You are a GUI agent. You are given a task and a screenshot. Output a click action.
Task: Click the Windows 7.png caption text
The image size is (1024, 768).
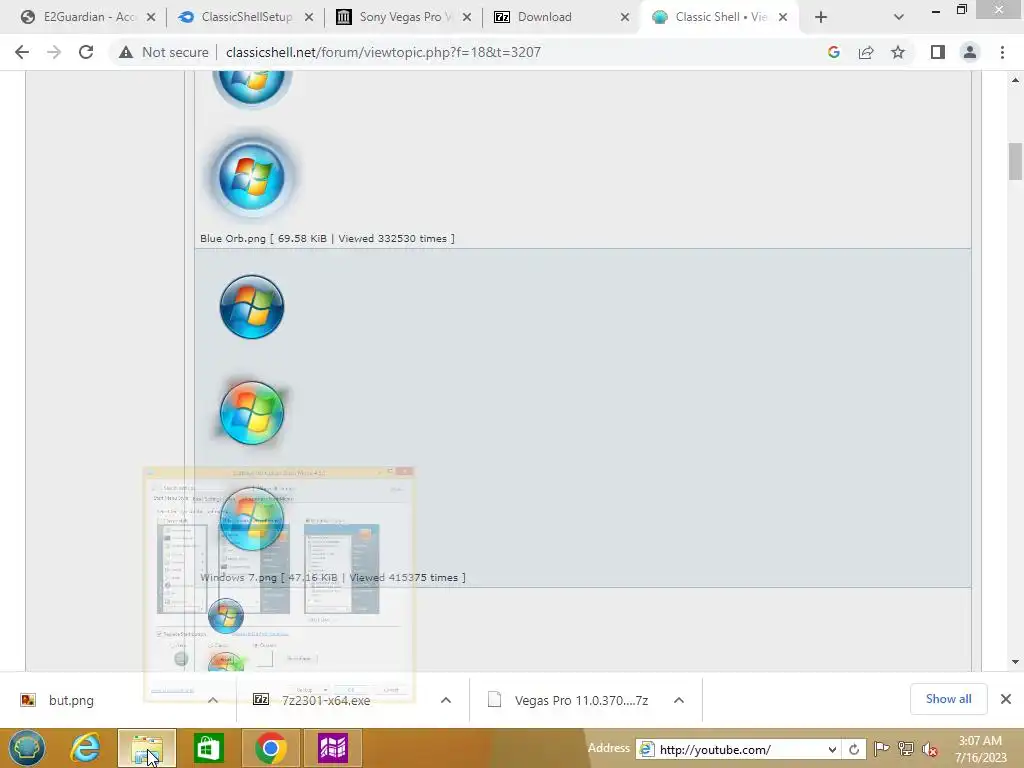pyautogui.click(x=333, y=577)
